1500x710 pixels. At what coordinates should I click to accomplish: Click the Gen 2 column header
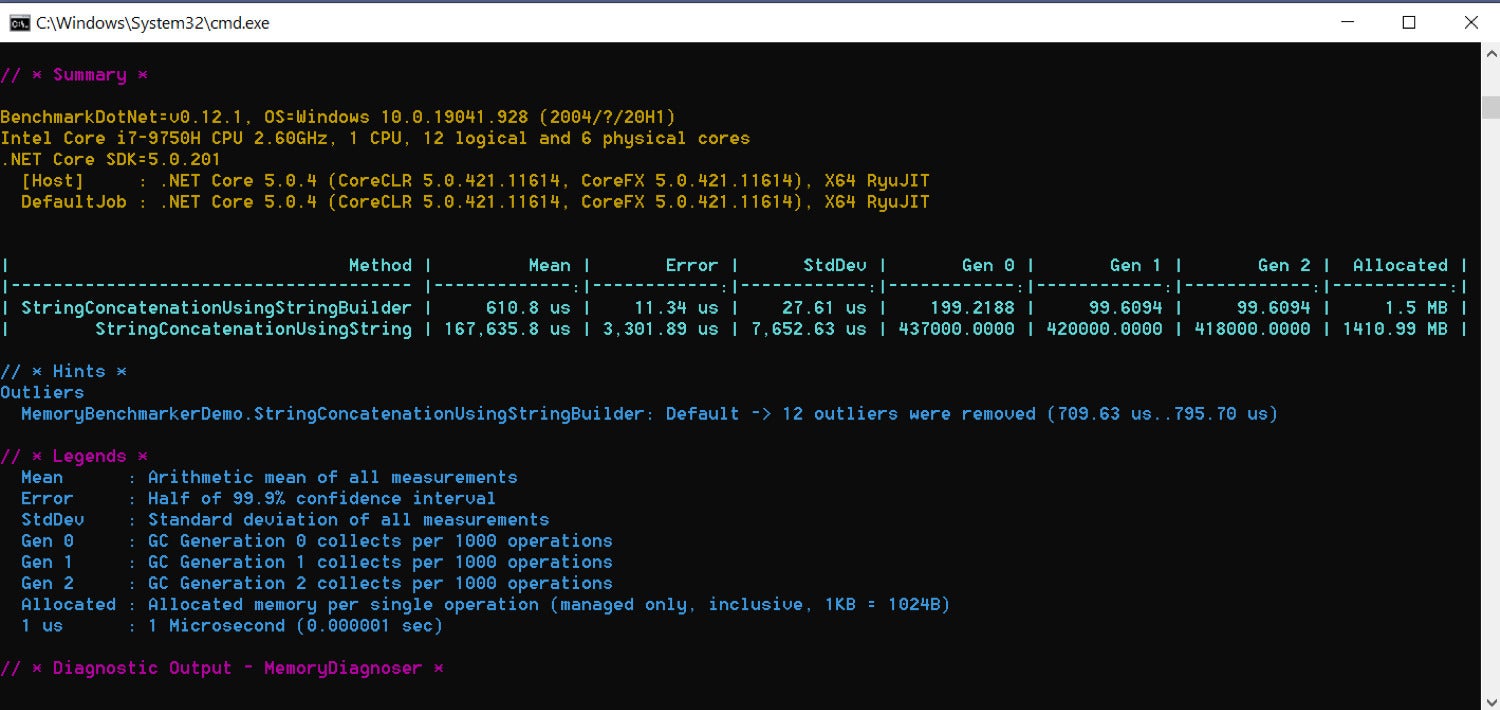click(x=1284, y=265)
